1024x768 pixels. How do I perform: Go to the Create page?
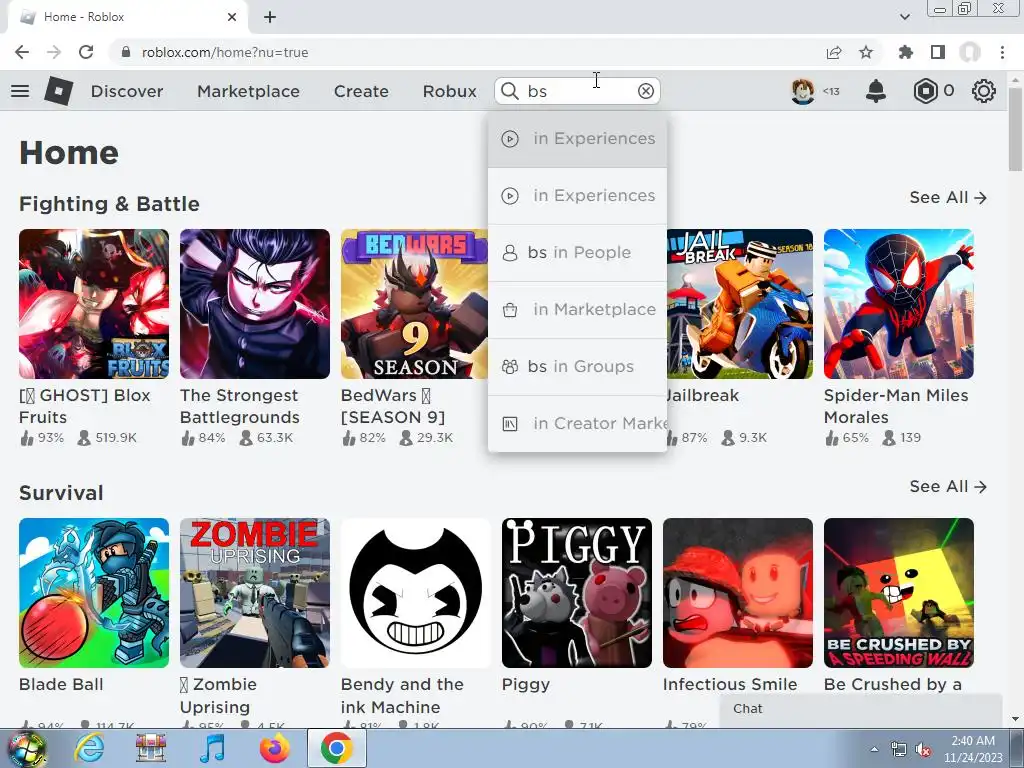361,91
